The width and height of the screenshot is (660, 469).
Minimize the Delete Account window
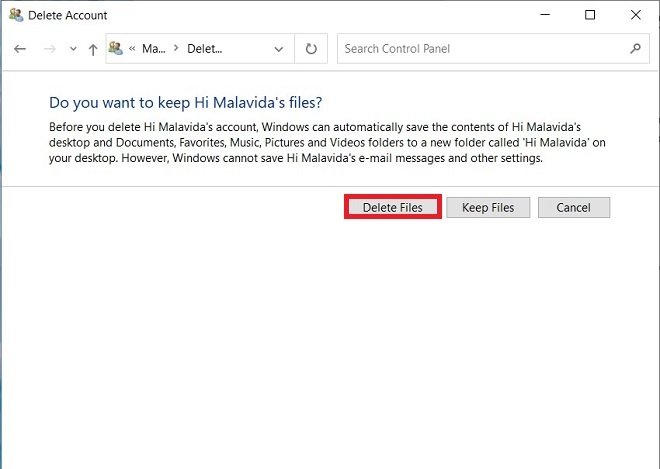tap(545, 15)
